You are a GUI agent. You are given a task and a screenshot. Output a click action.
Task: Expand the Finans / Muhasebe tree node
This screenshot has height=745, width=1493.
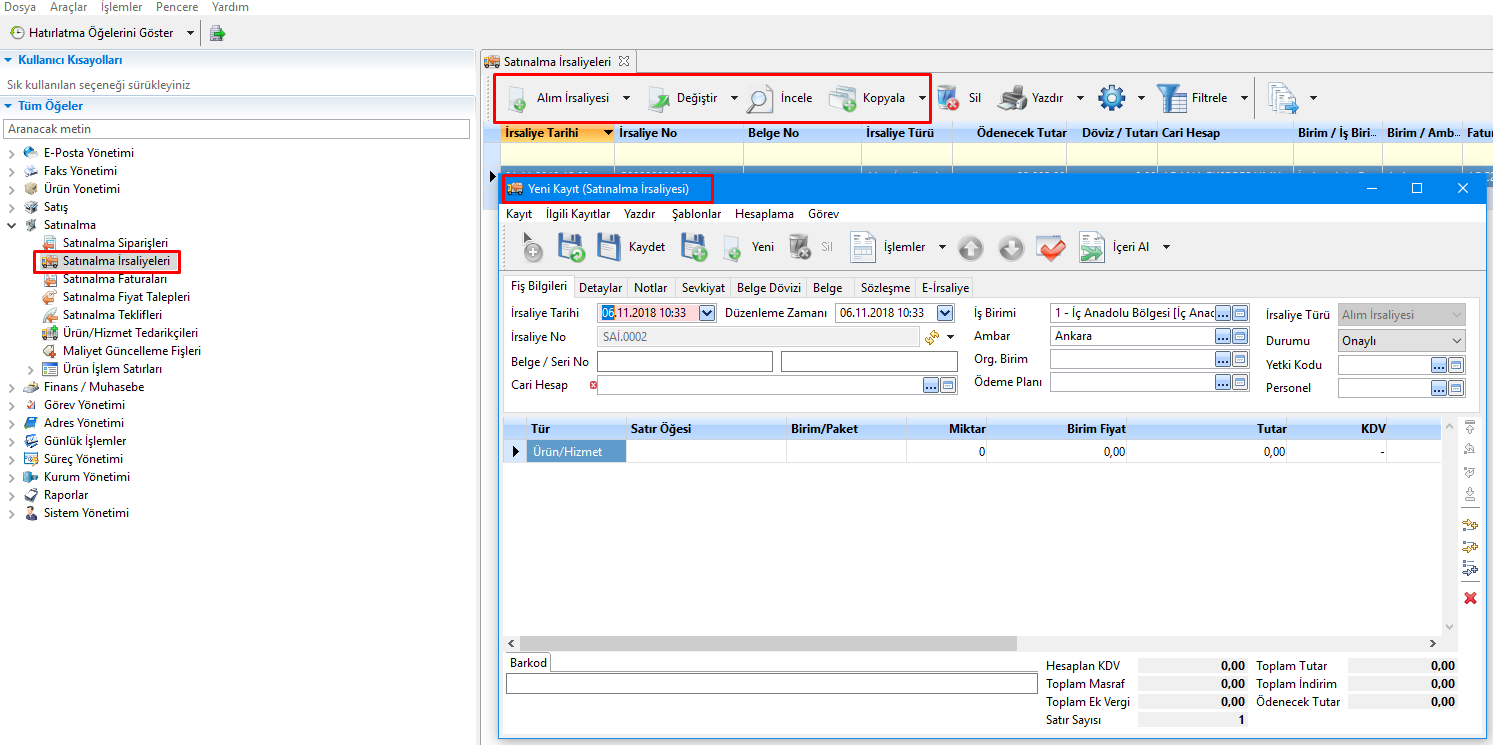[x=12, y=387]
